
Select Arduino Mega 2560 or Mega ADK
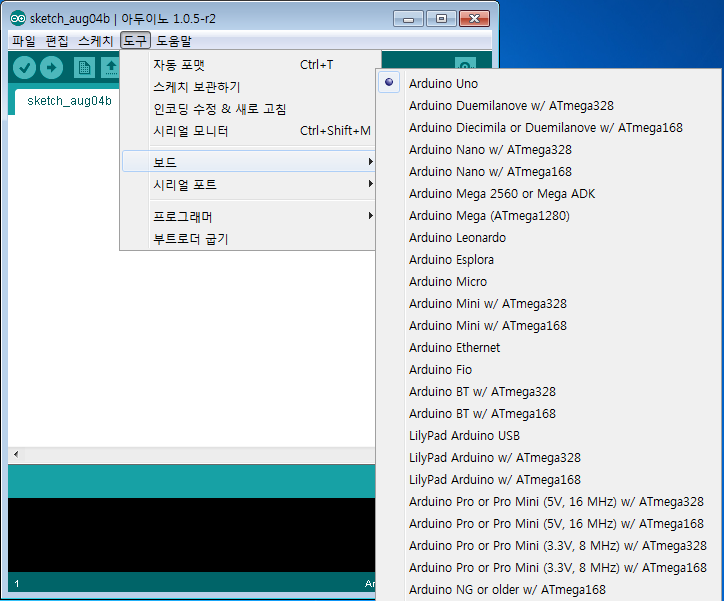(549, 194)
